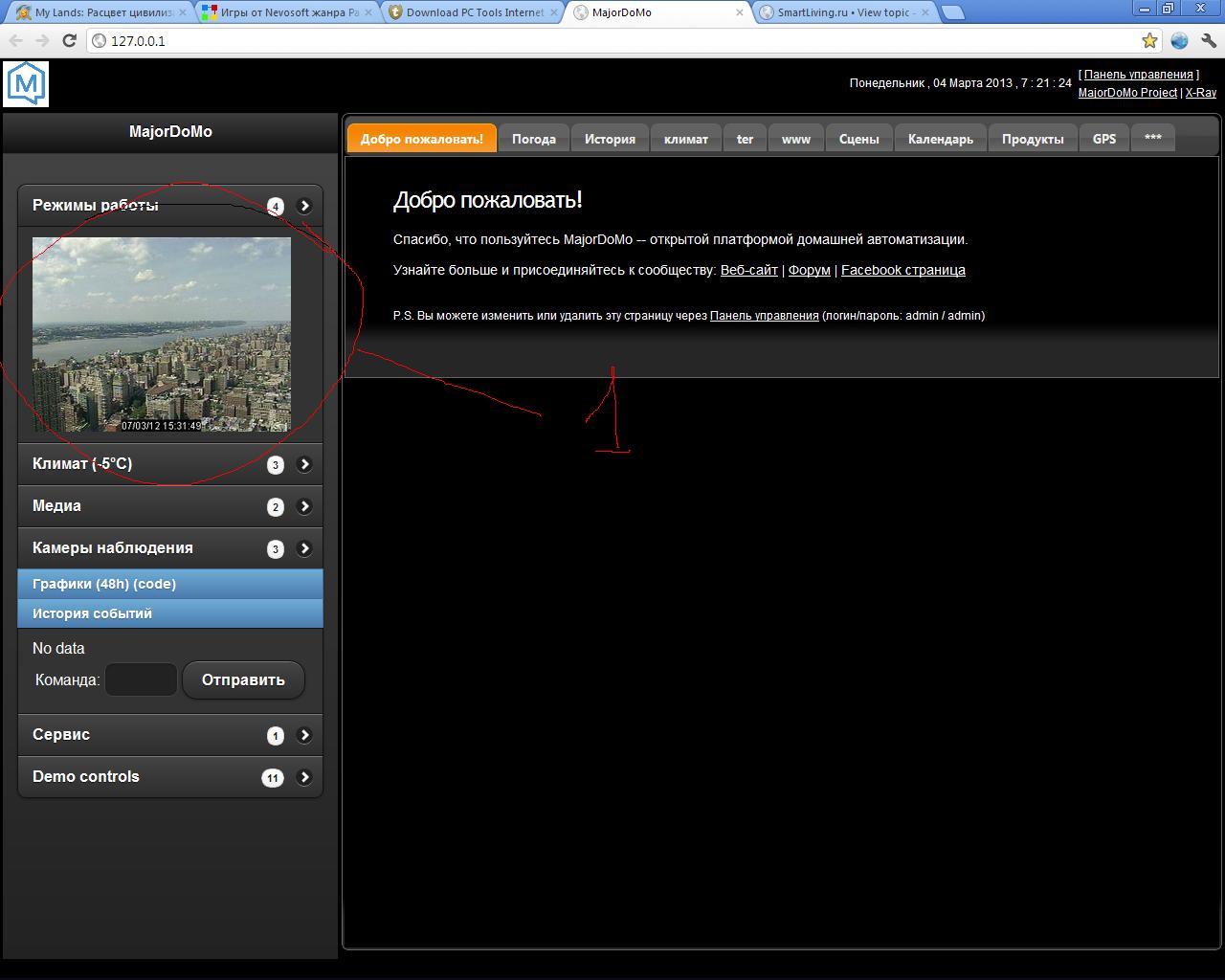Open the Панель управления link in header

(x=1138, y=75)
